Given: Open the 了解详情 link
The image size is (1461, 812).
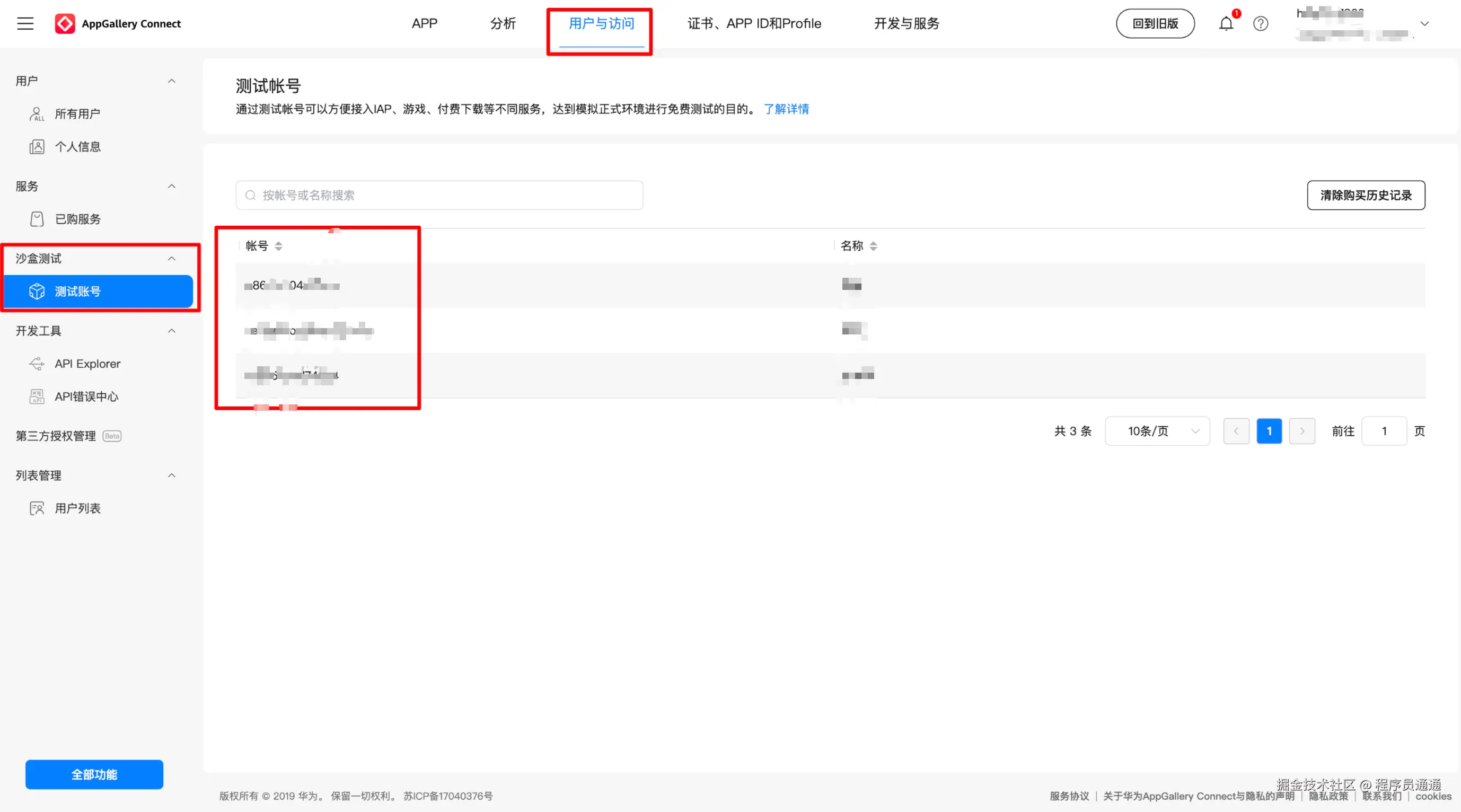Looking at the screenshot, I should 786,109.
